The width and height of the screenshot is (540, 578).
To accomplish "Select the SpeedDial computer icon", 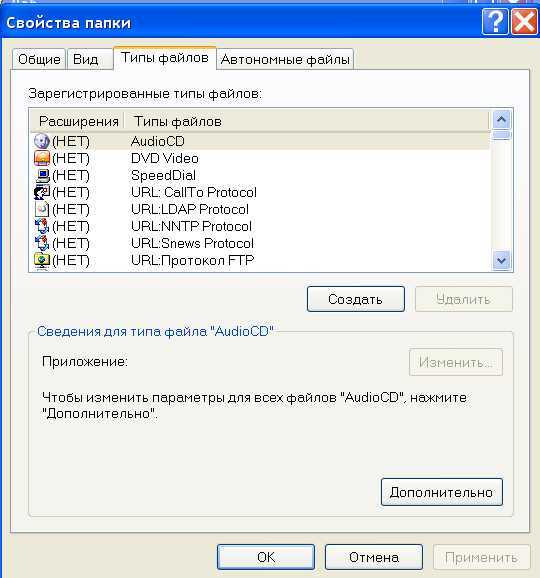I will 42,175.
